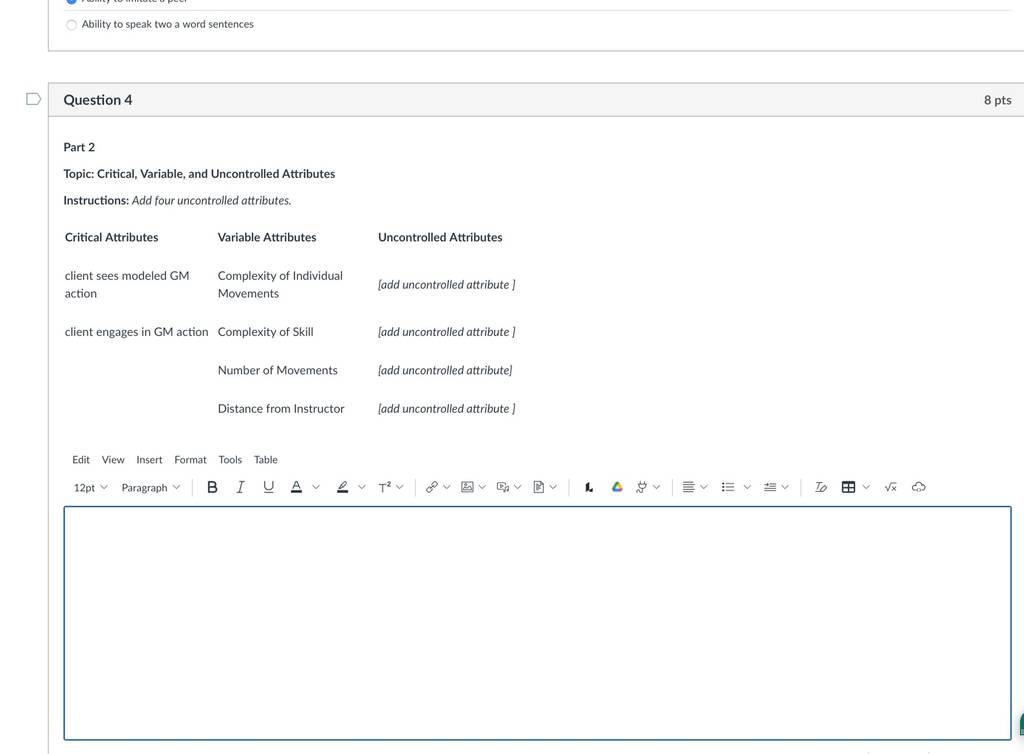1024x754 pixels.
Task: Apply italic formatting
Action: 240,487
